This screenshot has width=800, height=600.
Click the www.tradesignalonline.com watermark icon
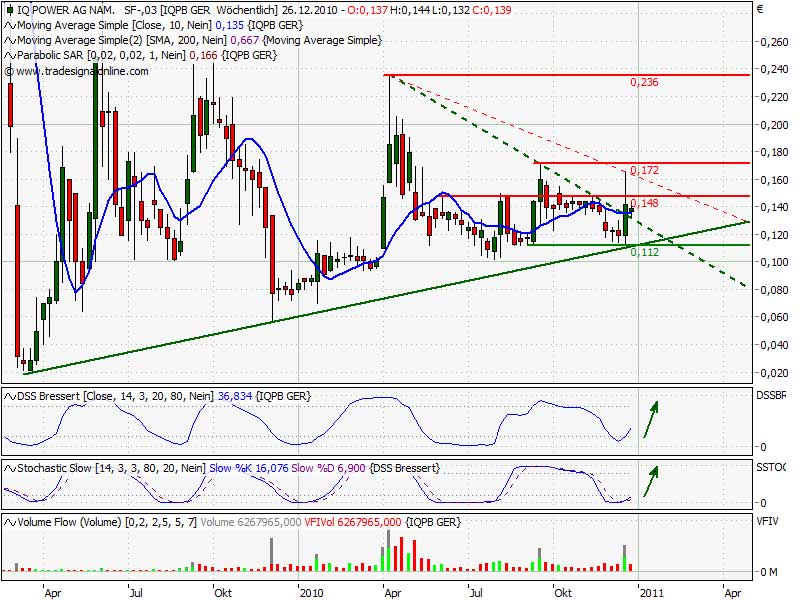[8, 71]
